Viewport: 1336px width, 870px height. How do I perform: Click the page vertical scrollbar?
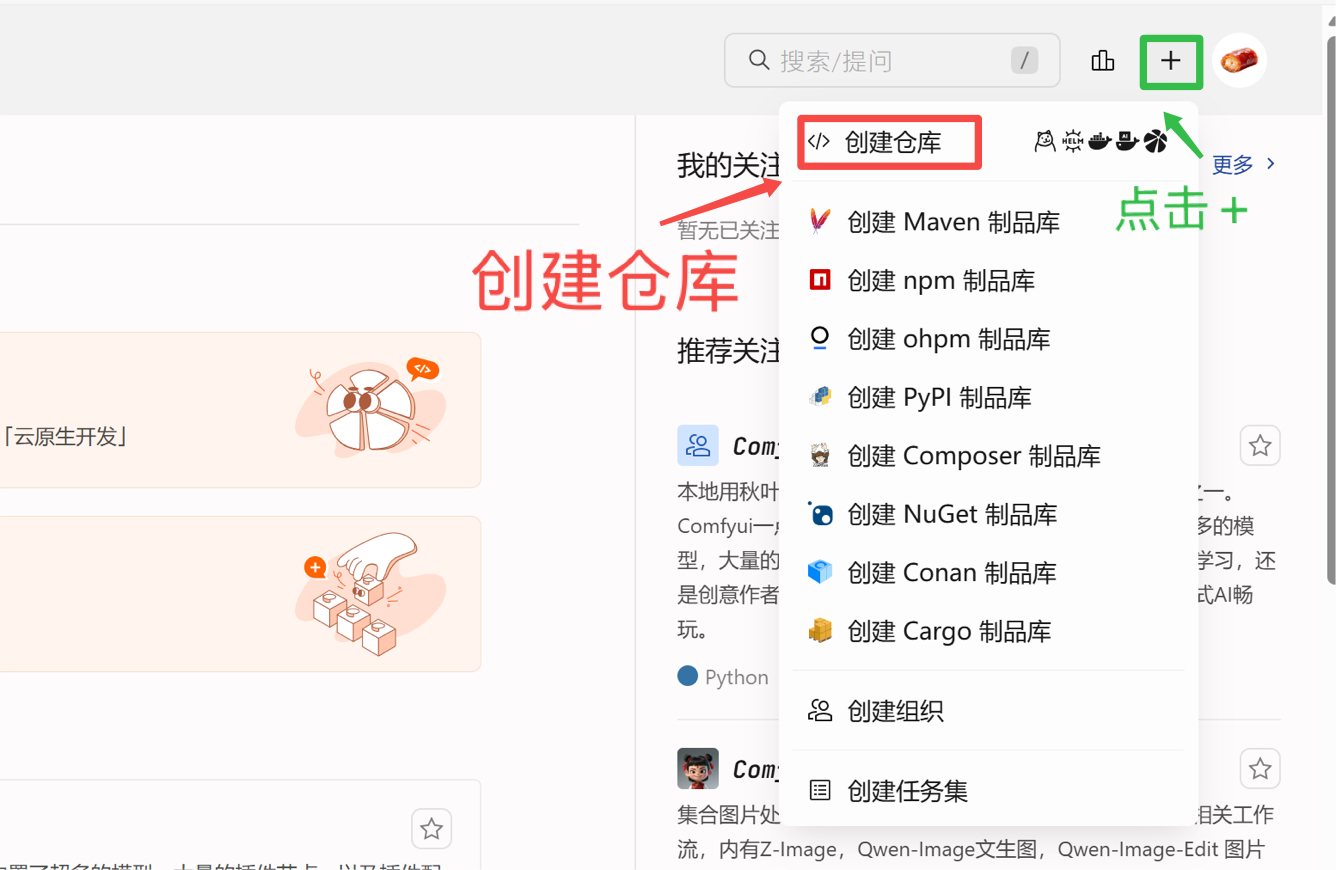pos(1330,300)
